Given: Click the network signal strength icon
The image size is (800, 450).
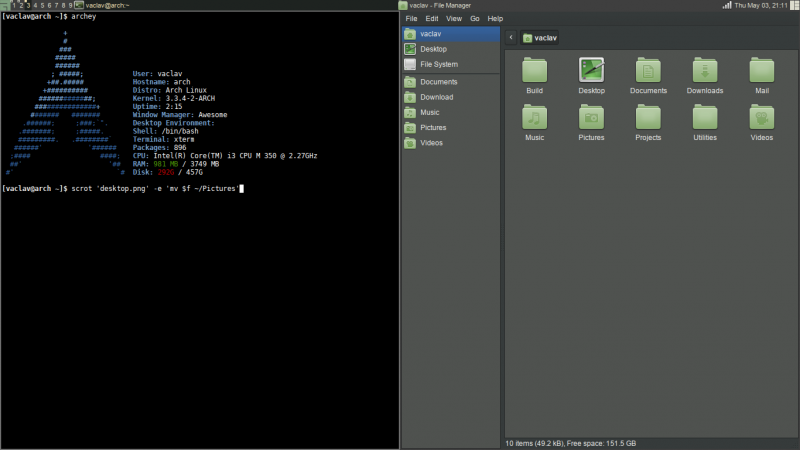Looking at the screenshot, I should (727, 5).
